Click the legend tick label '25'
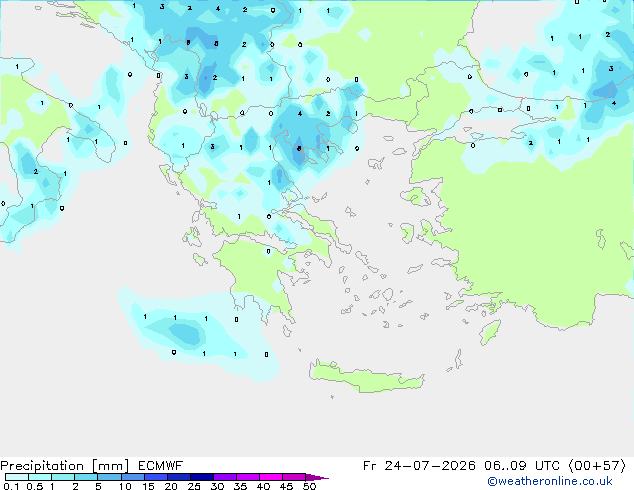The width and height of the screenshot is (634, 490). [x=194, y=486]
